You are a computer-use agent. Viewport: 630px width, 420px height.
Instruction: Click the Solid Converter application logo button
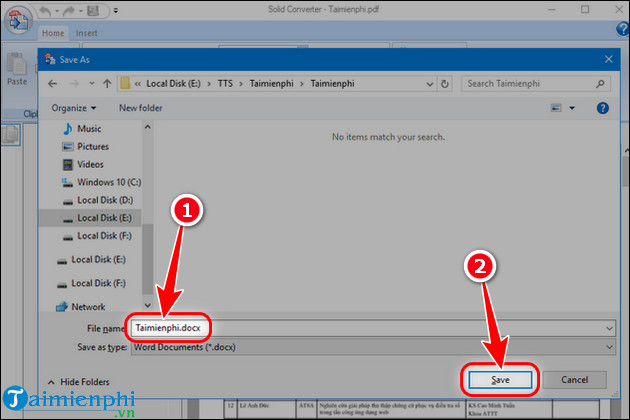[18, 20]
